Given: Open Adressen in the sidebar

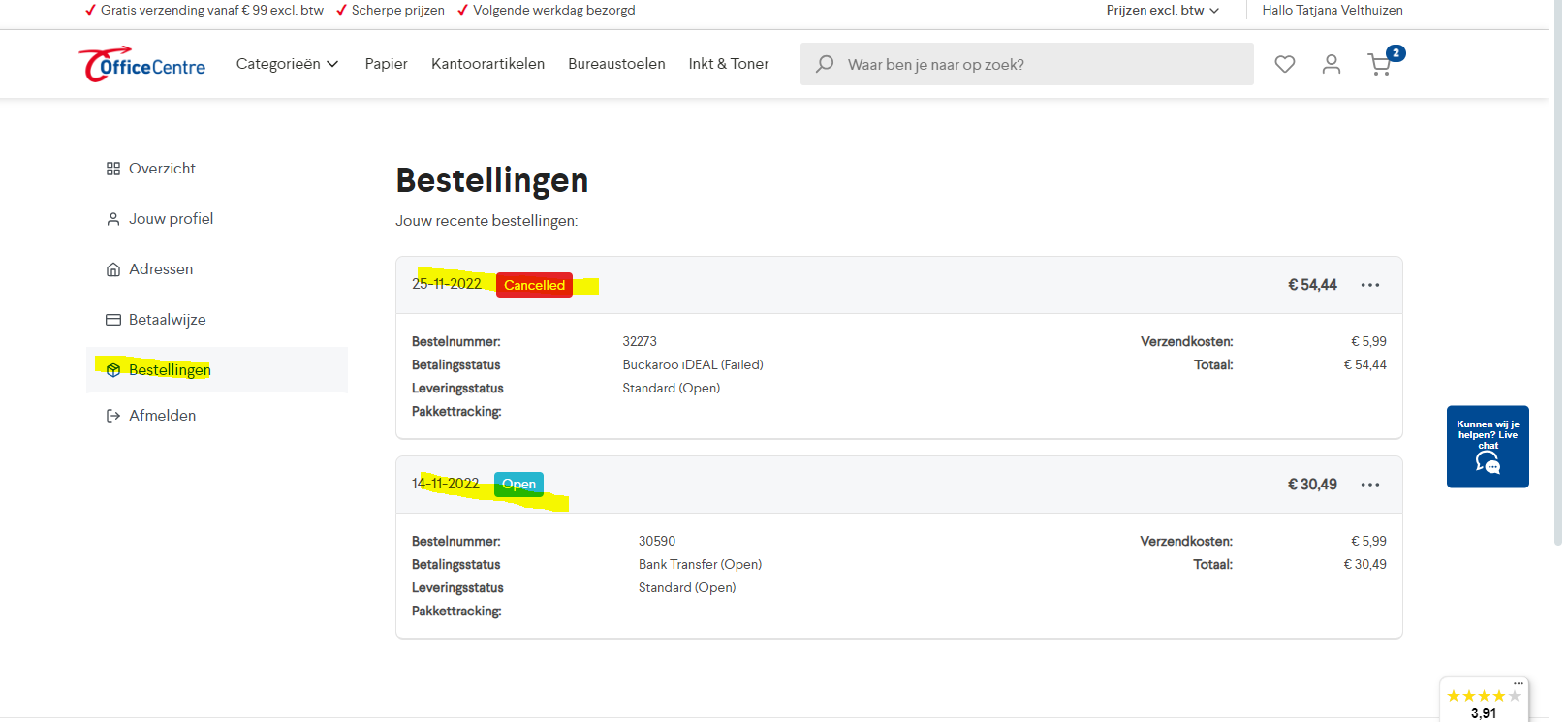Looking at the screenshot, I should [217, 269].
